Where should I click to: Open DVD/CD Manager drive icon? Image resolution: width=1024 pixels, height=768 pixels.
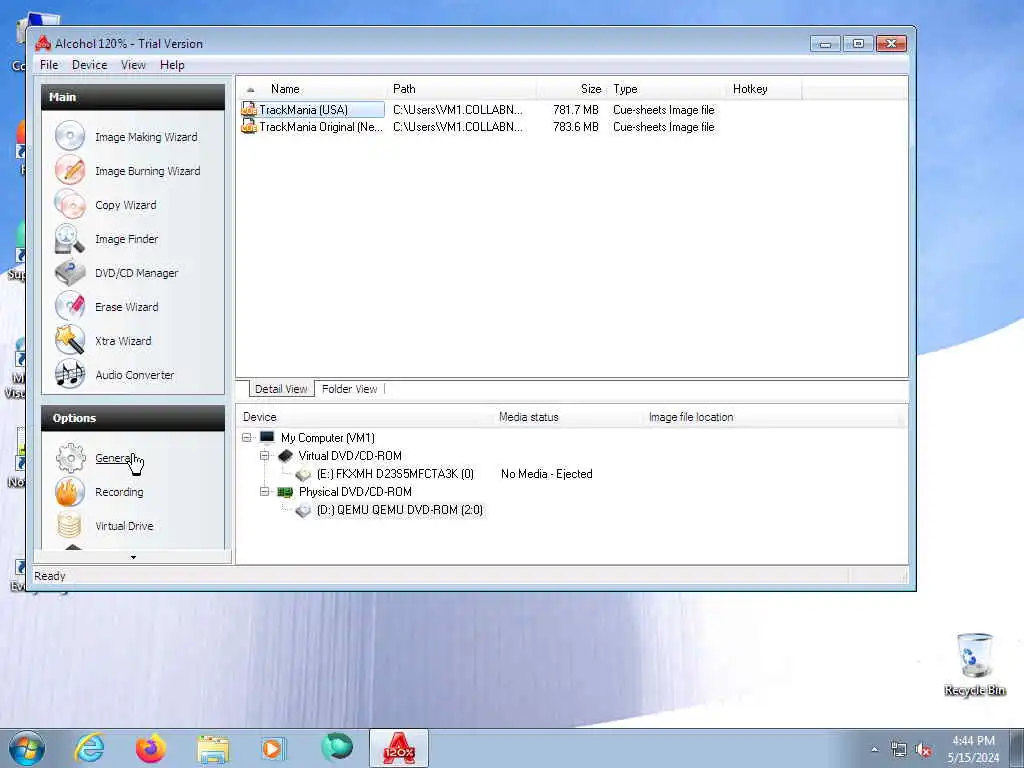pos(70,272)
